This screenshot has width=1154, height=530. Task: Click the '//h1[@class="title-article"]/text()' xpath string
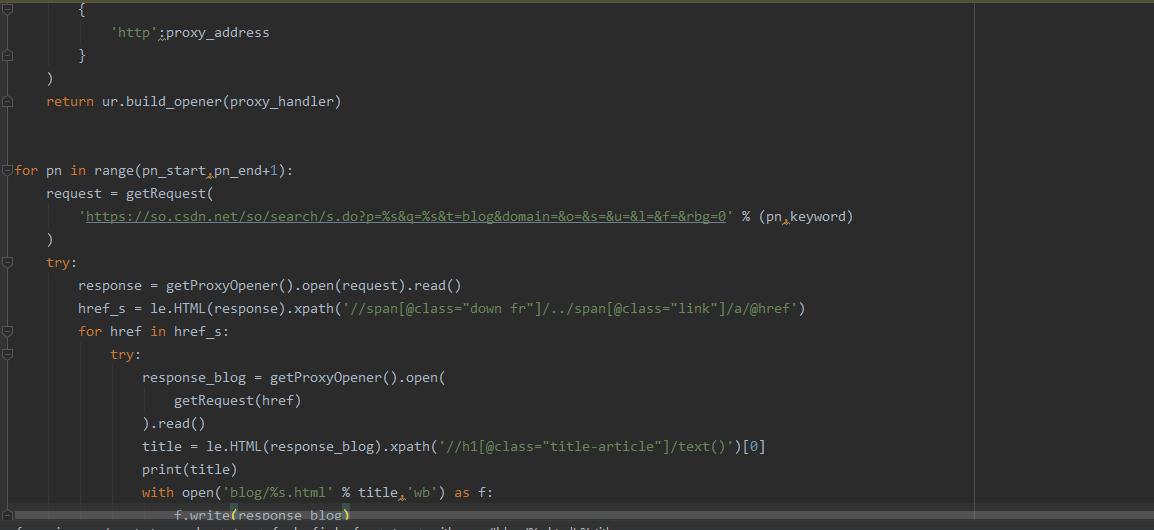click(x=587, y=446)
